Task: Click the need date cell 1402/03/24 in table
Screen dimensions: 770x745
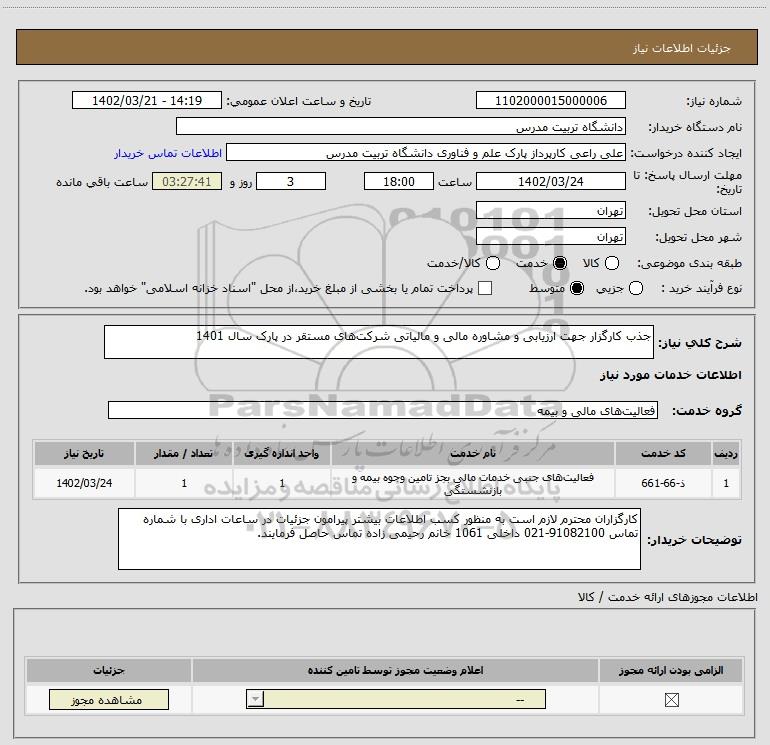Action: (84, 483)
